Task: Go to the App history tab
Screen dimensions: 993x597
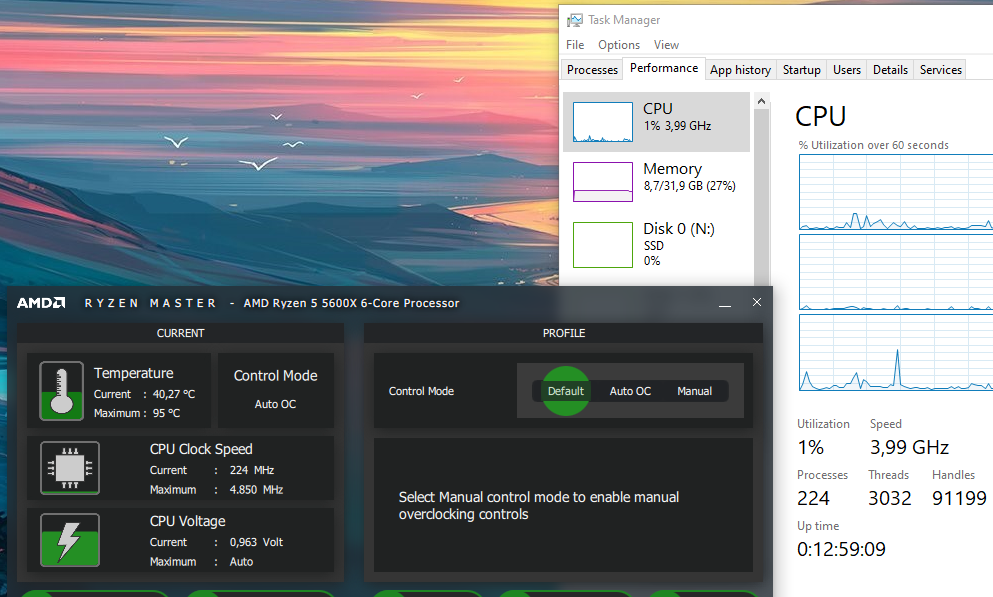Action: [x=740, y=70]
